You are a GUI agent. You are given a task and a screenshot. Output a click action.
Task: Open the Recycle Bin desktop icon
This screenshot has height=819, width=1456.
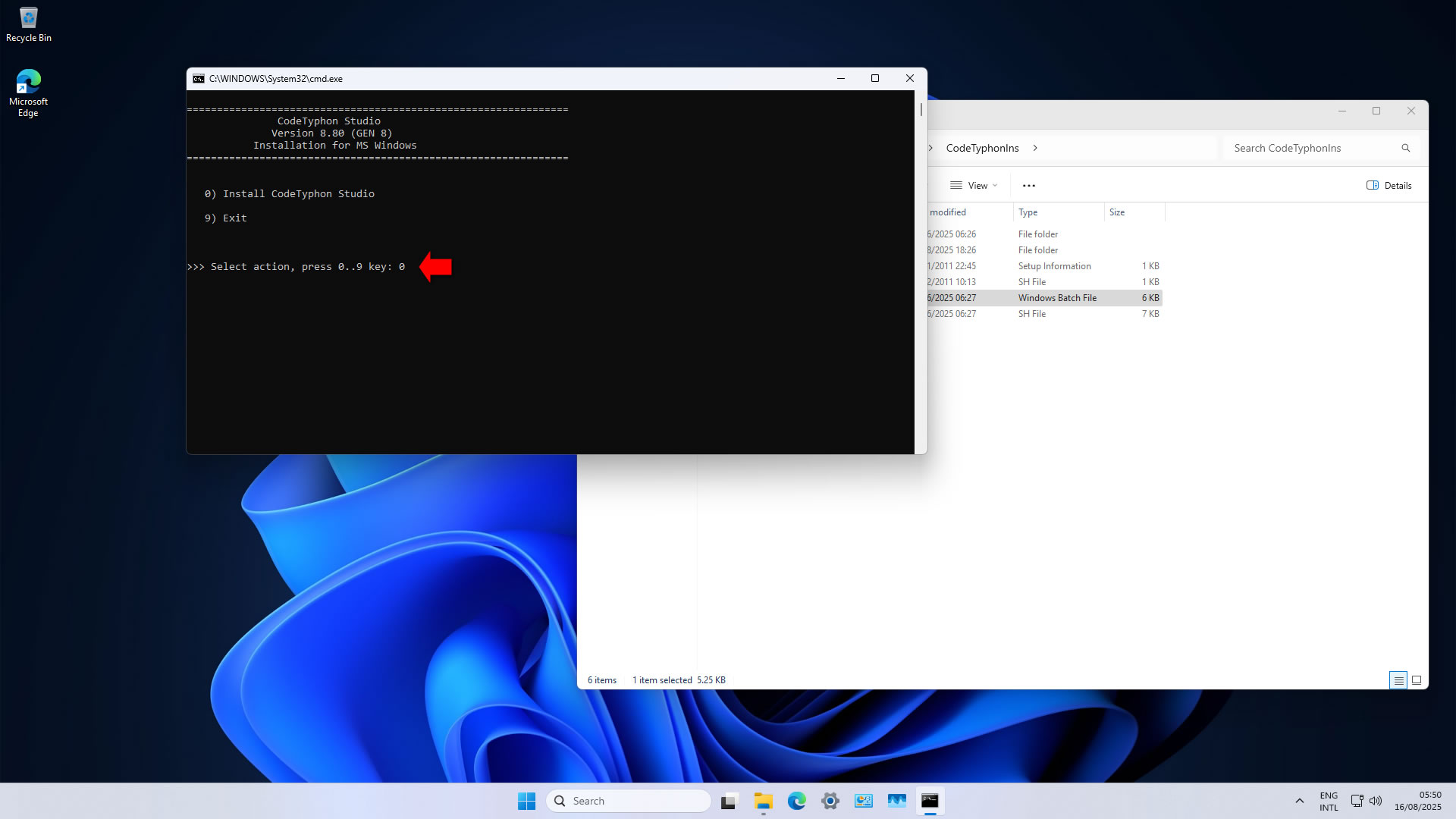(x=29, y=24)
